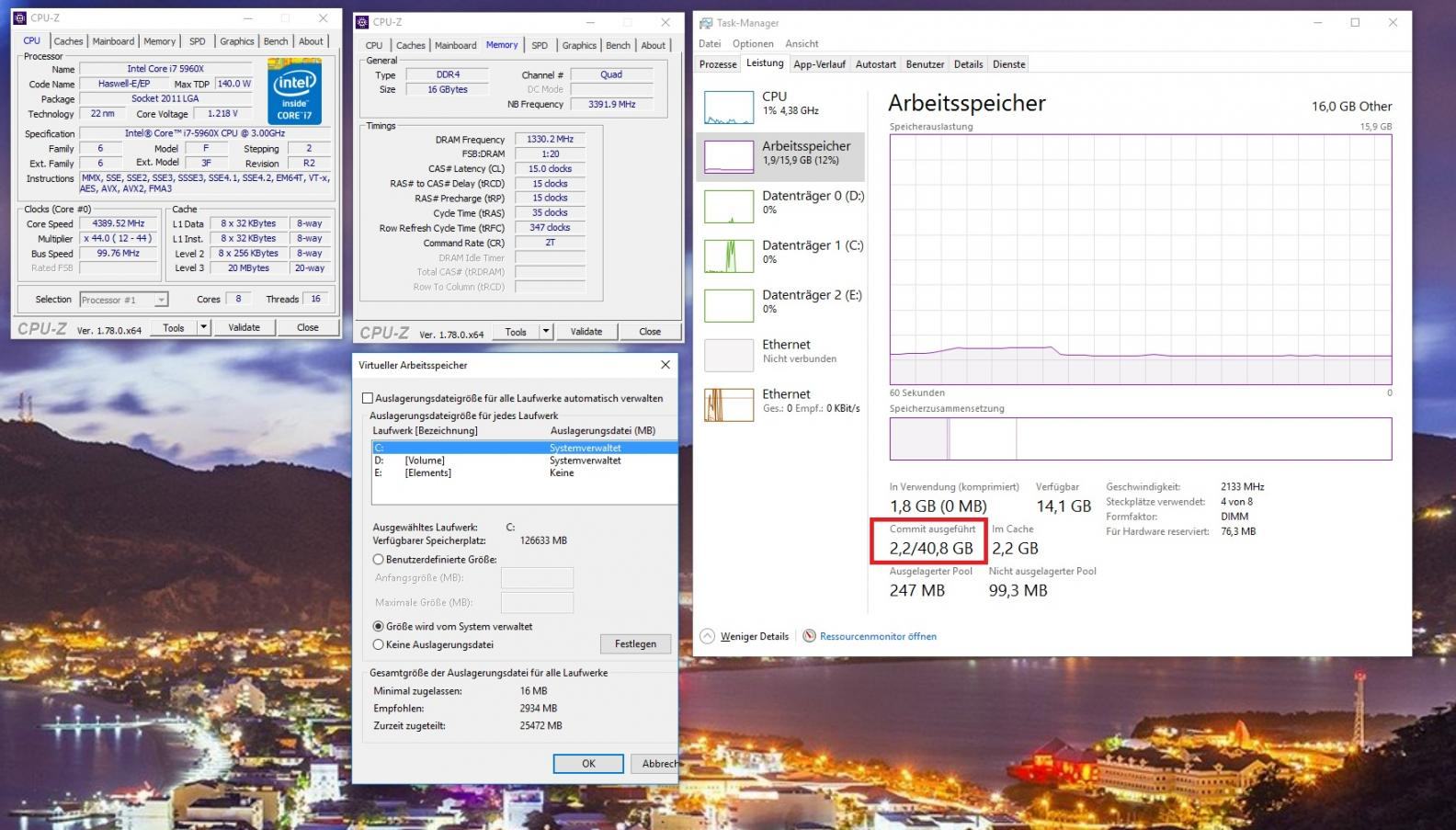Open Caches tab in first CPU-Z window
The width and height of the screenshot is (1456, 830).
point(68,41)
